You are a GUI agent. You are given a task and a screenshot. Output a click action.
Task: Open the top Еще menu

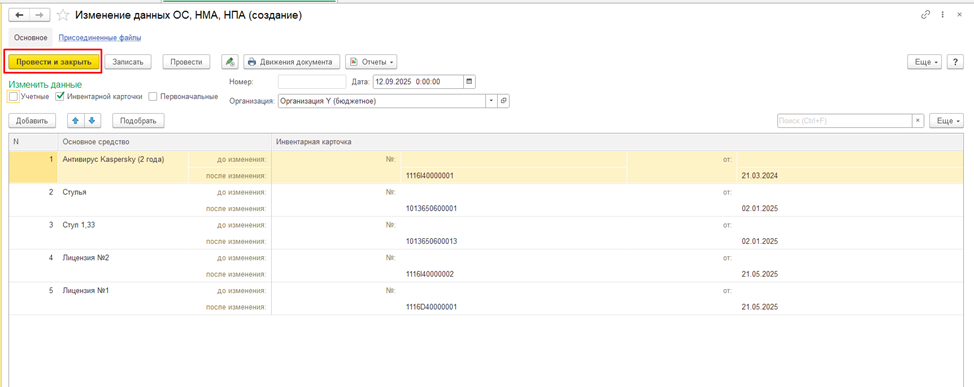[925, 62]
